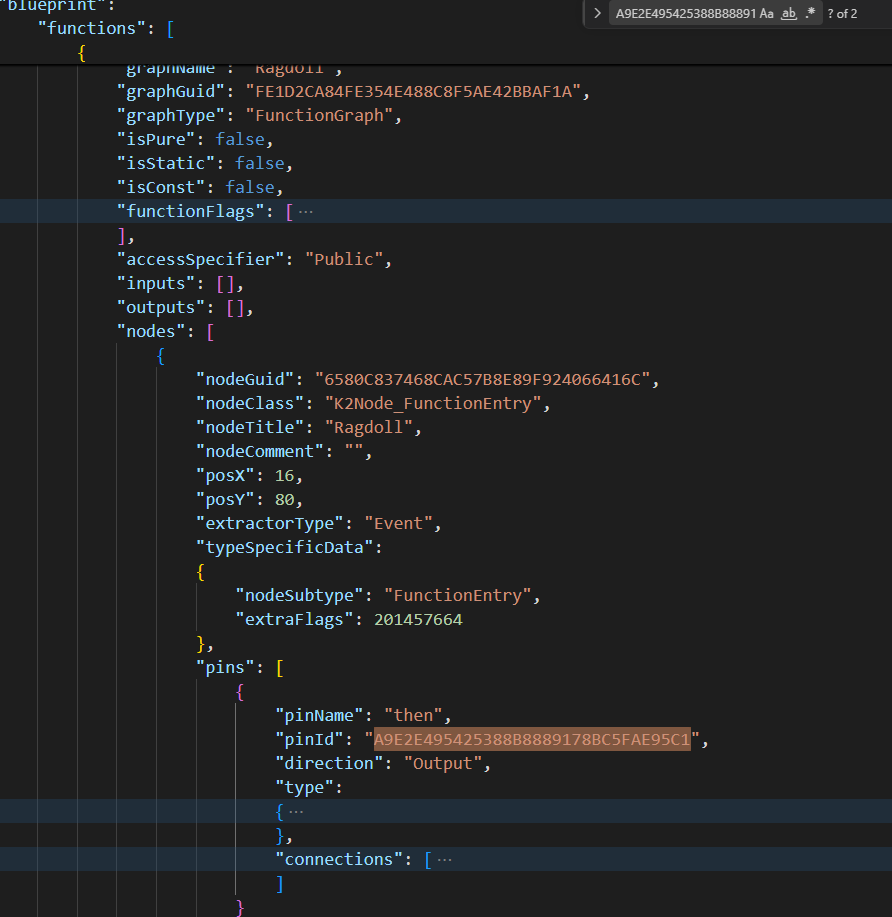This screenshot has width=892, height=917.
Task: Expand the folded type object ellipsis
Action: (296, 812)
